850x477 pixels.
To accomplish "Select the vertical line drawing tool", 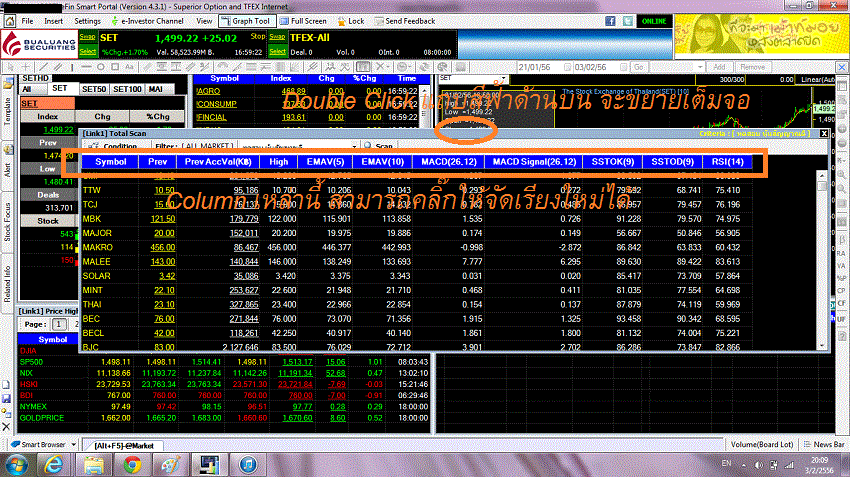I will (x=72, y=67).
